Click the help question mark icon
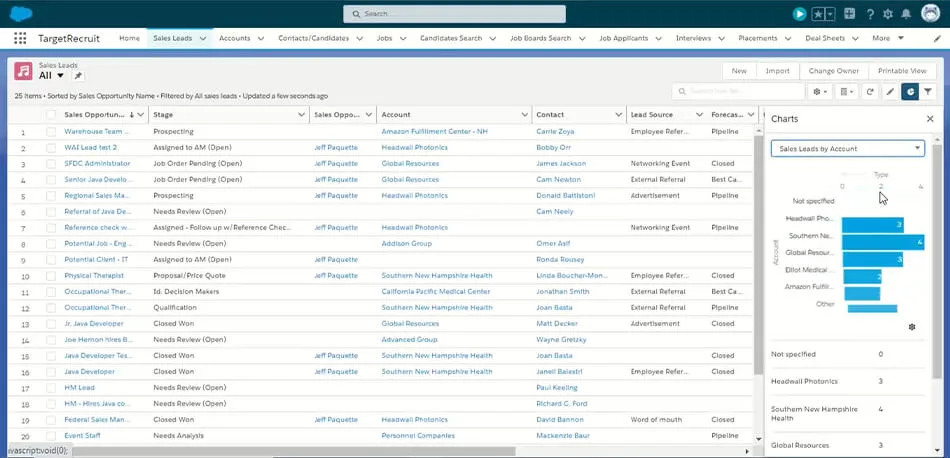Viewport: 950px width, 458px height. 870,14
